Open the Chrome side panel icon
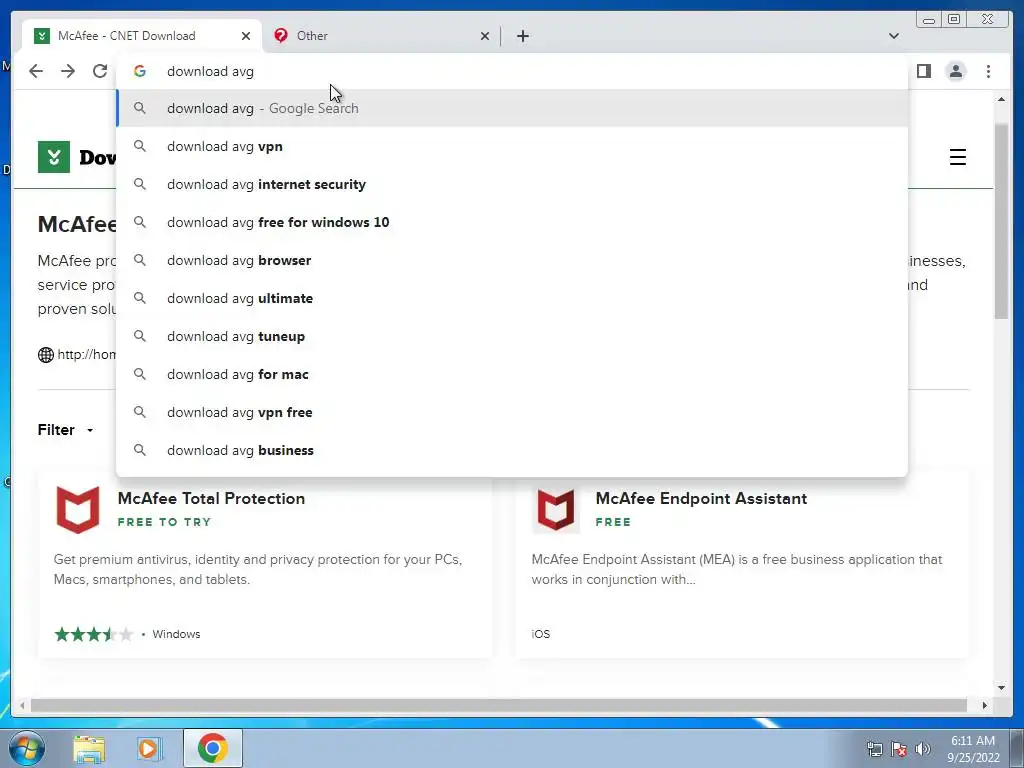The image size is (1024, 768). pos(923,71)
